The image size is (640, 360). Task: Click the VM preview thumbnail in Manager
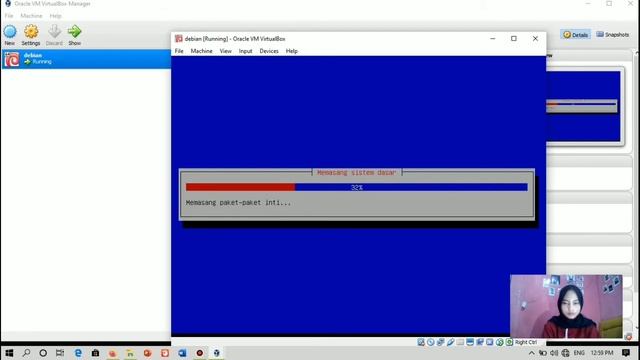click(x=583, y=107)
